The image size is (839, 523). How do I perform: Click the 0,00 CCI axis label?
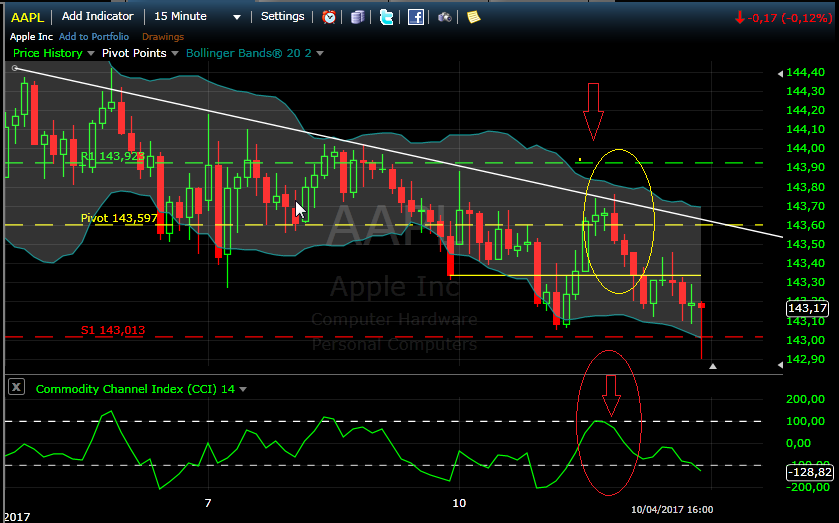click(x=798, y=443)
